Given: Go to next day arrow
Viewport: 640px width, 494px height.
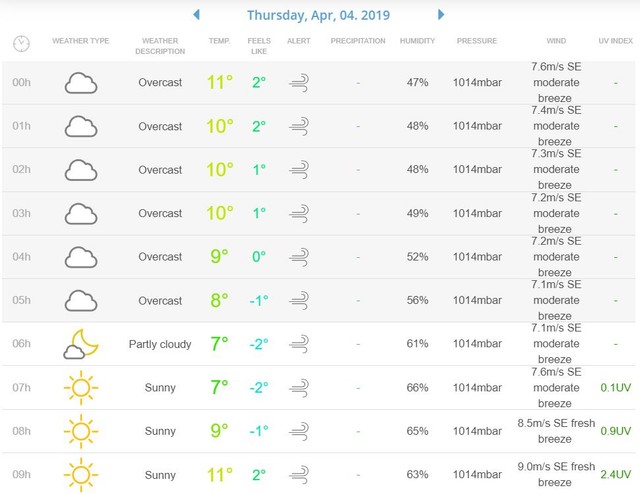Looking at the screenshot, I should (441, 15).
